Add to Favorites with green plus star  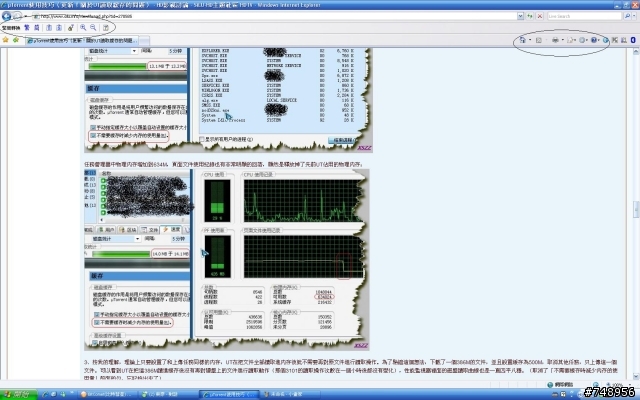16,40
